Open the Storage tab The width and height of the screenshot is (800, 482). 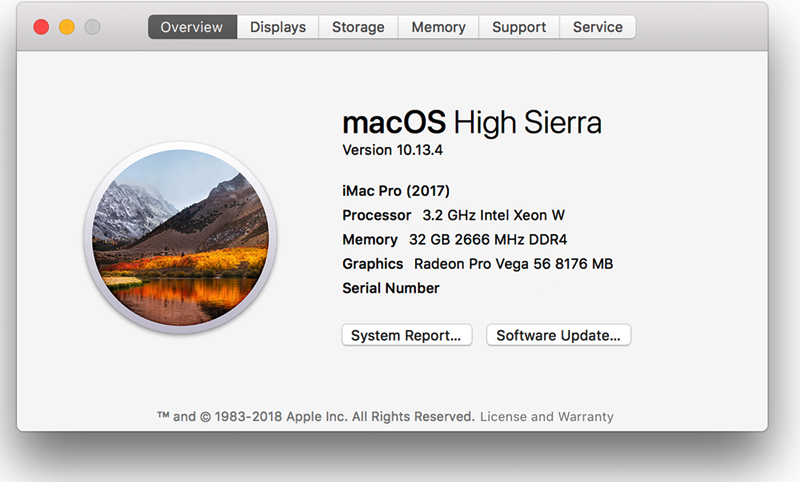tap(358, 27)
